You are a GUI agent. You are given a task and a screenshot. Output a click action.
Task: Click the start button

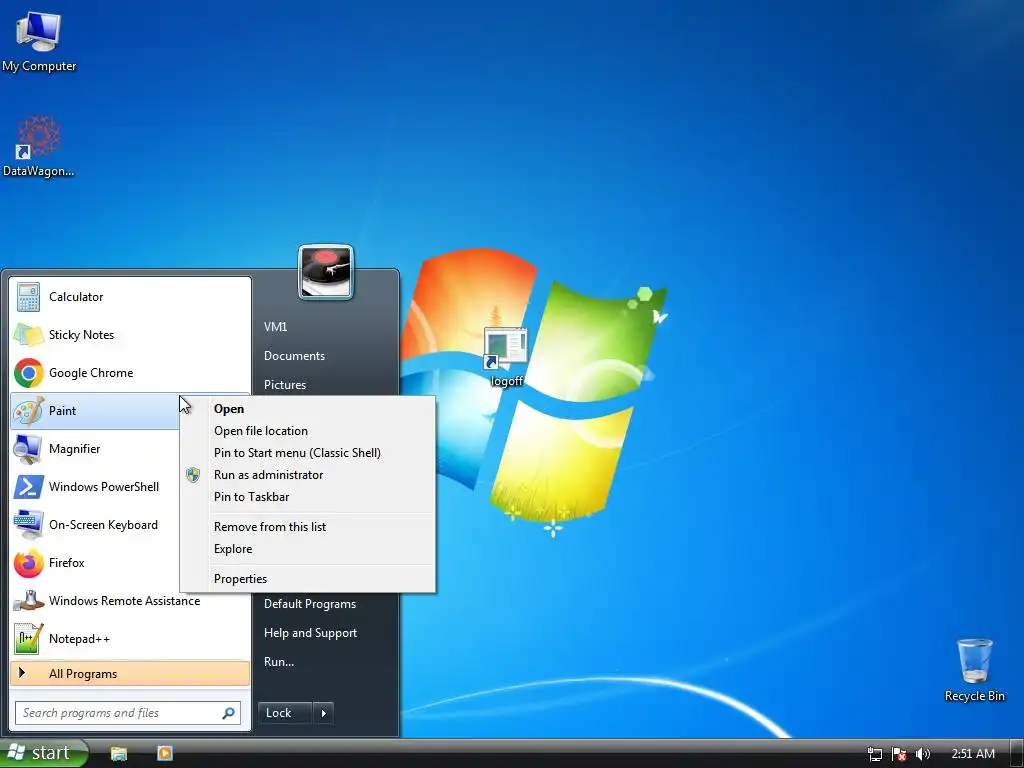tap(44, 754)
